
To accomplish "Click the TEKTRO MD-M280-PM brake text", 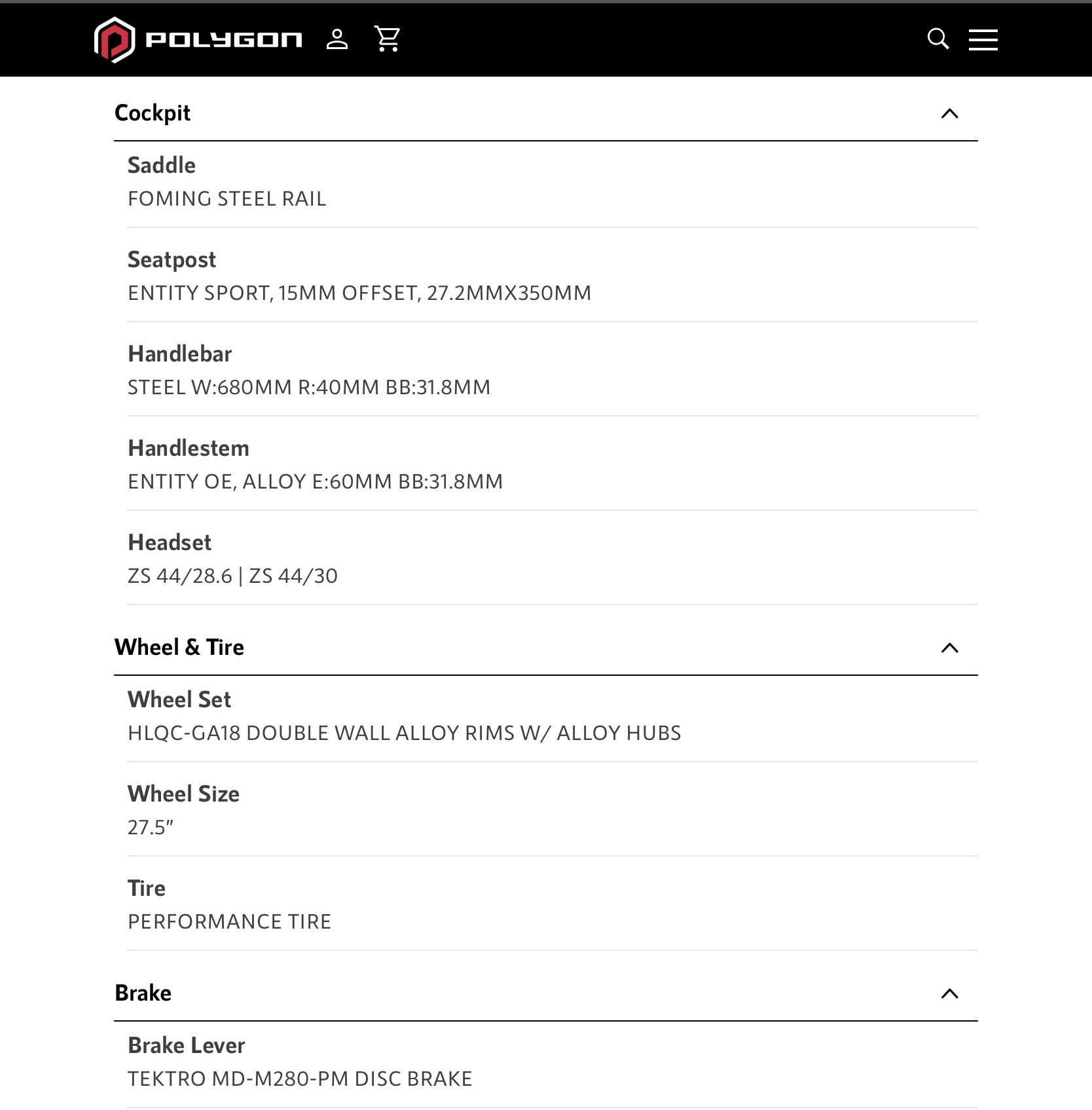I will [300, 1079].
